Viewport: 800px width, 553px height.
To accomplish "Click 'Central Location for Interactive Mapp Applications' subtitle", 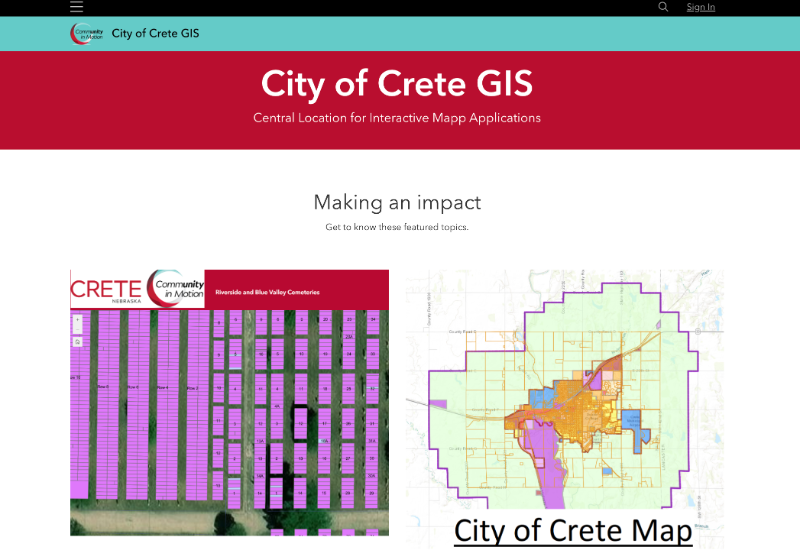I will 397,118.
